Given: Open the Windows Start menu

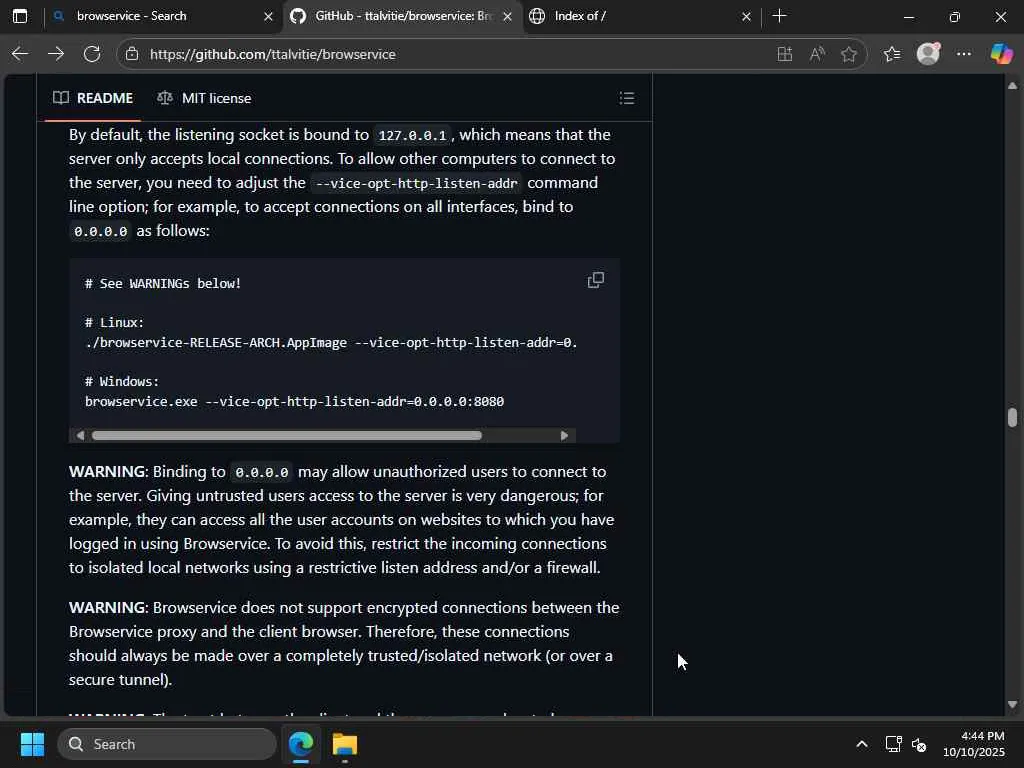Looking at the screenshot, I should point(32,744).
